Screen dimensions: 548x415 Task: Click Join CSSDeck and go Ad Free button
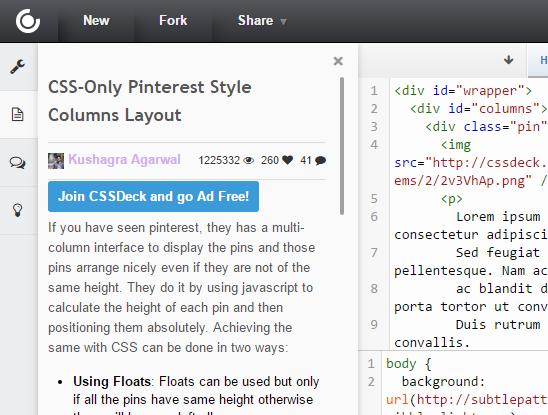[x=153, y=196]
